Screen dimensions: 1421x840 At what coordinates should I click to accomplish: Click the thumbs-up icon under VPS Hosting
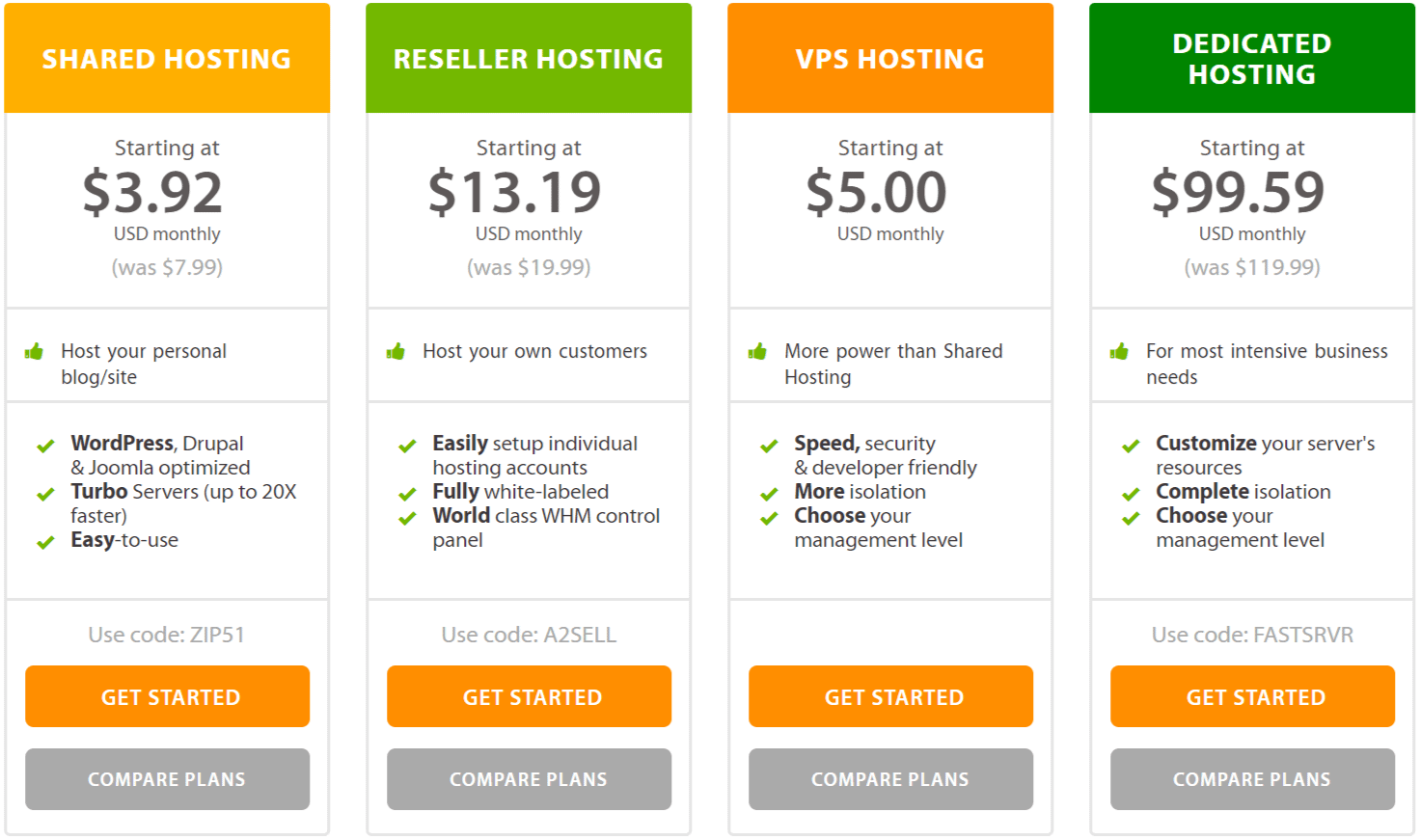758,352
